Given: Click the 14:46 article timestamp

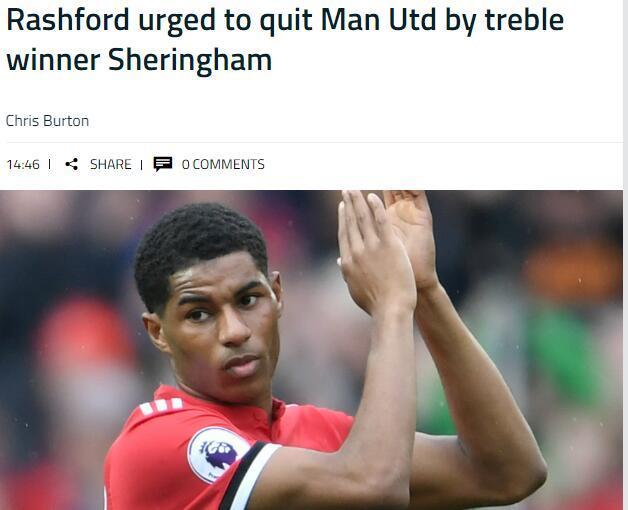Looking at the screenshot, I should click(23, 164).
